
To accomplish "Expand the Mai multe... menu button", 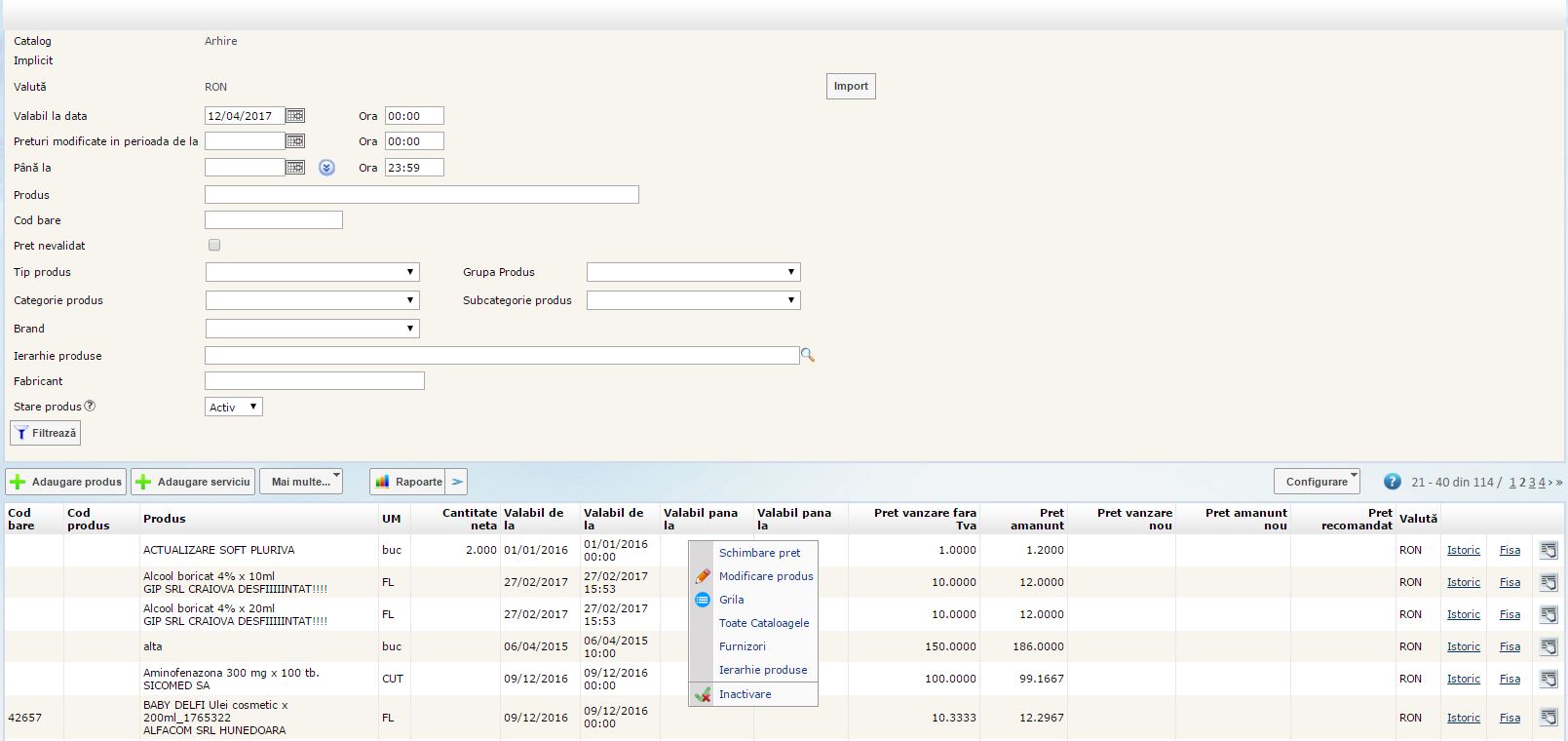I will (x=301, y=482).
